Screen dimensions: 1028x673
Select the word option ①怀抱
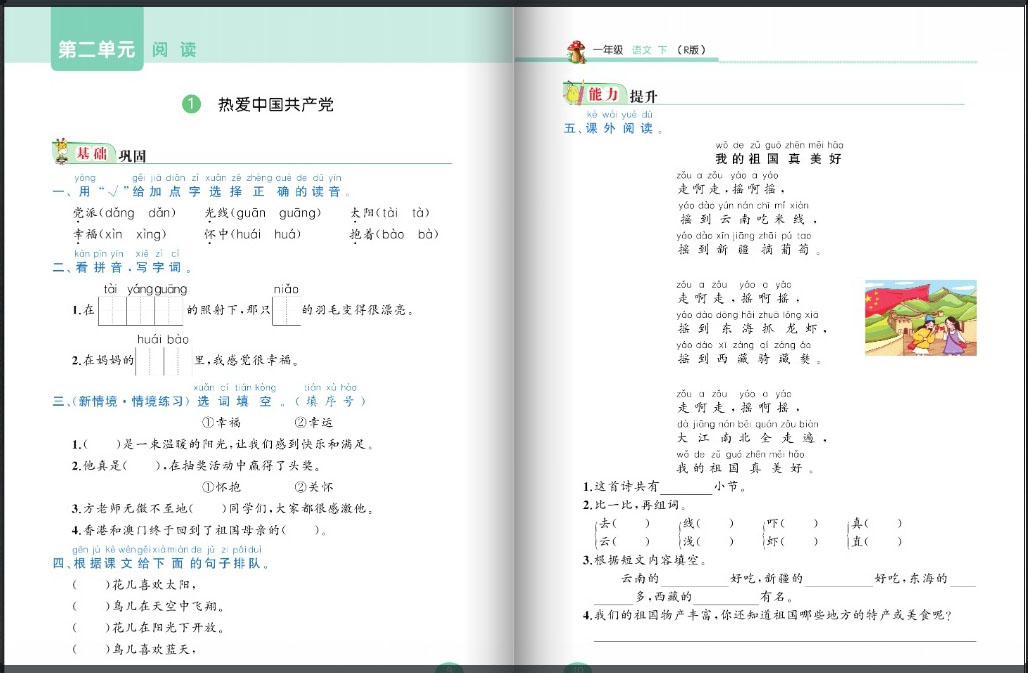click(221, 487)
